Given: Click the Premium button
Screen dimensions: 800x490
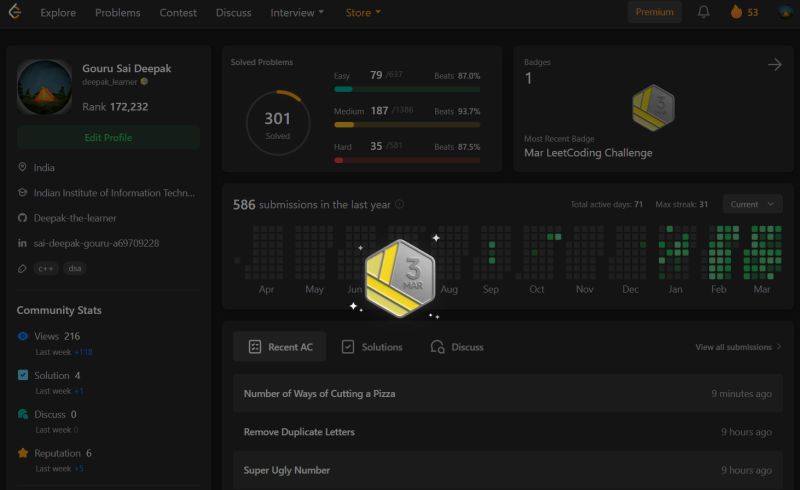Looking at the screenshot, I should coord(655,12).
